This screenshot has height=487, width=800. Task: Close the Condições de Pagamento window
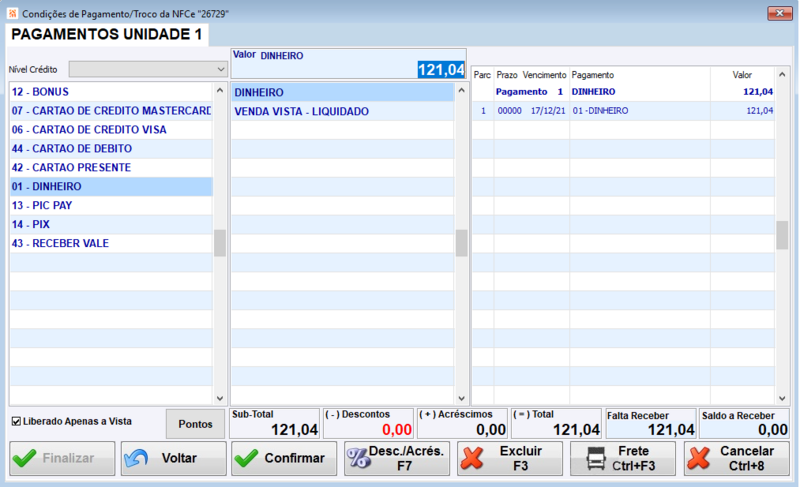pyautogui.click(x=780, y=13)
